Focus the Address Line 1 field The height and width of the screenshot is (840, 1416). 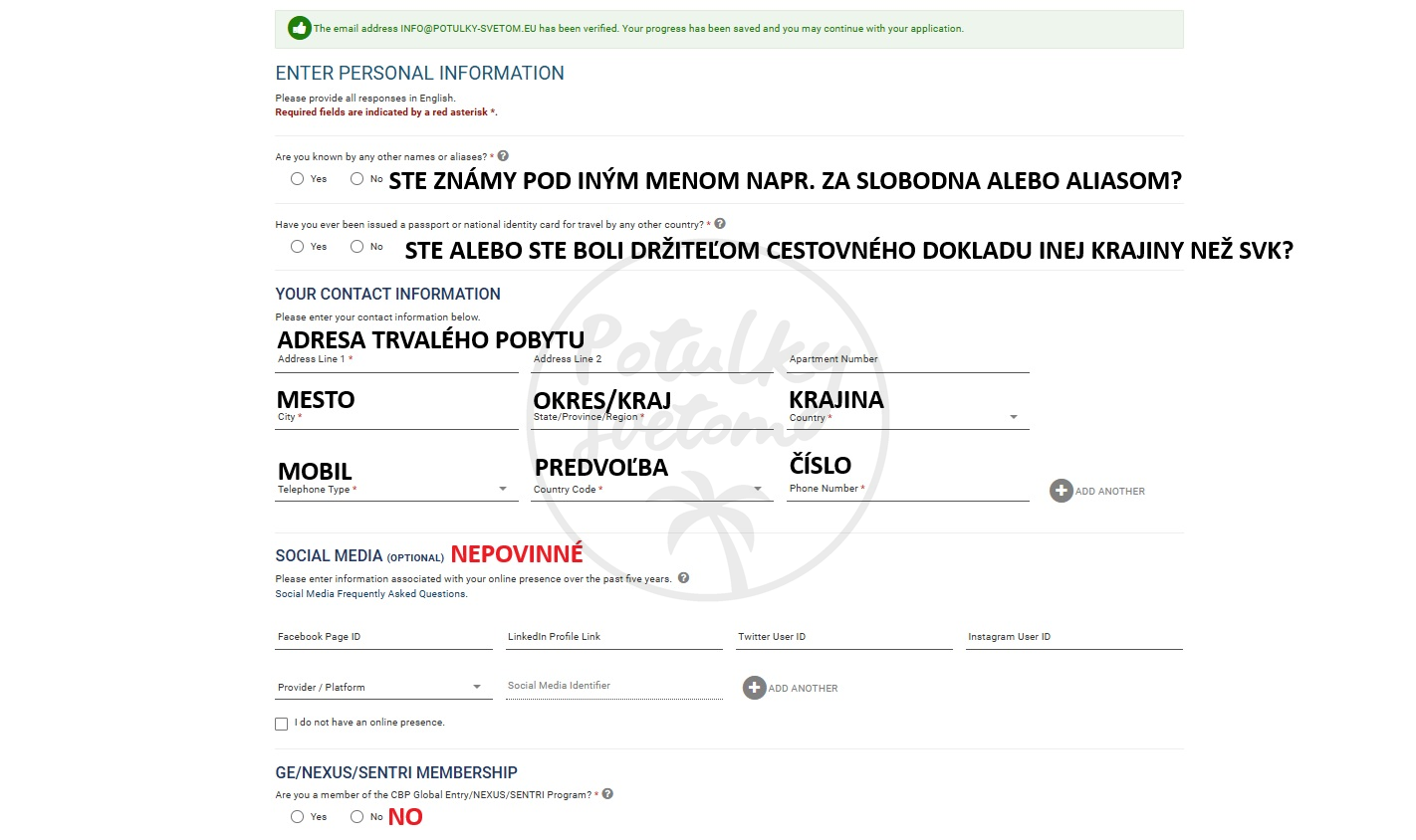[x=396, y=360]
